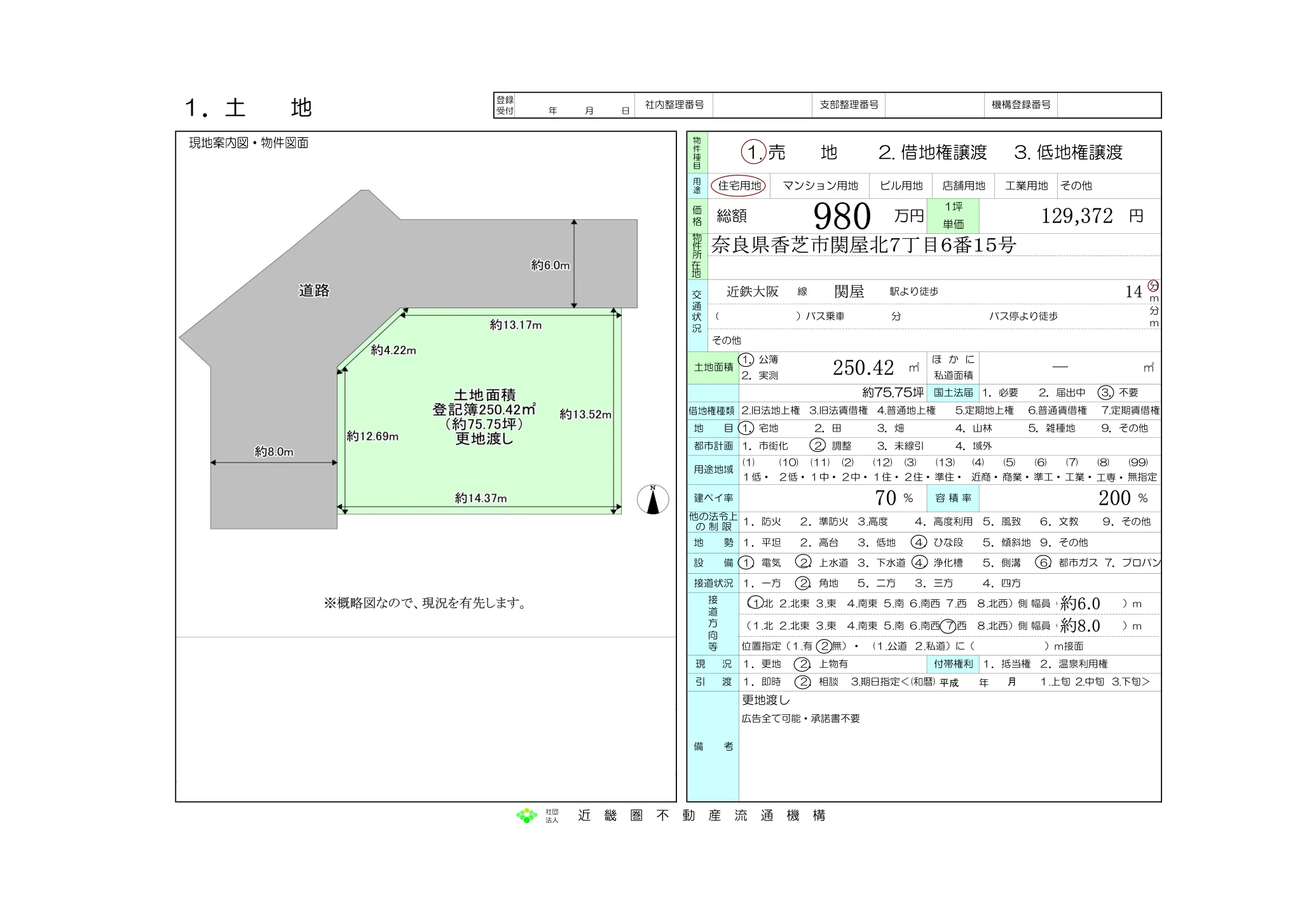Click dimension label 約4.22m
This screenshot has width=1307, height=924.
[x=393, y=350]
